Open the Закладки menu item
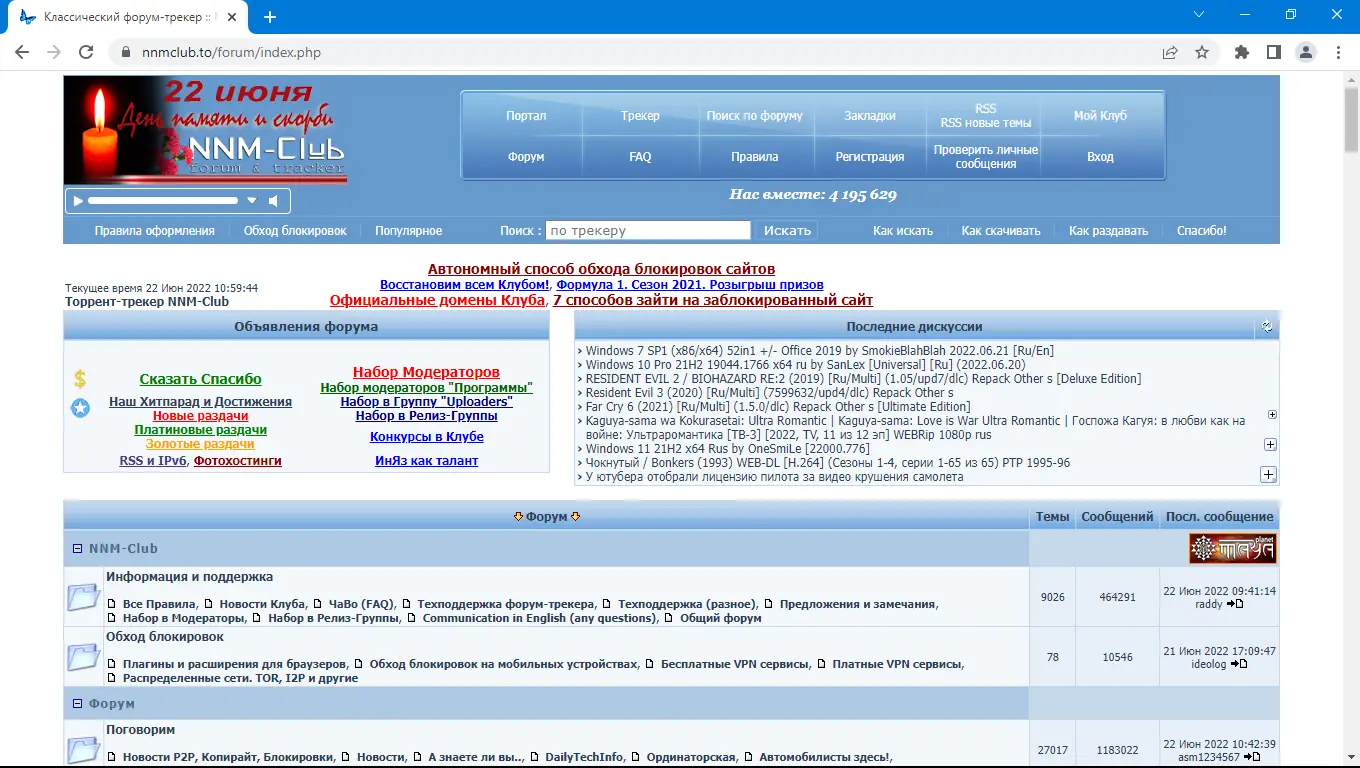 870,116
